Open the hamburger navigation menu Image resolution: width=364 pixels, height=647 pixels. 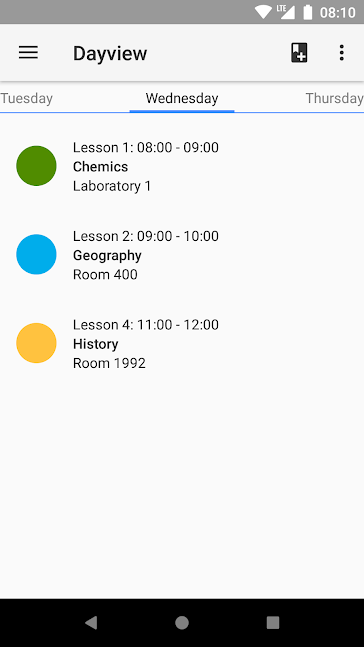click(x=28, y=53)
